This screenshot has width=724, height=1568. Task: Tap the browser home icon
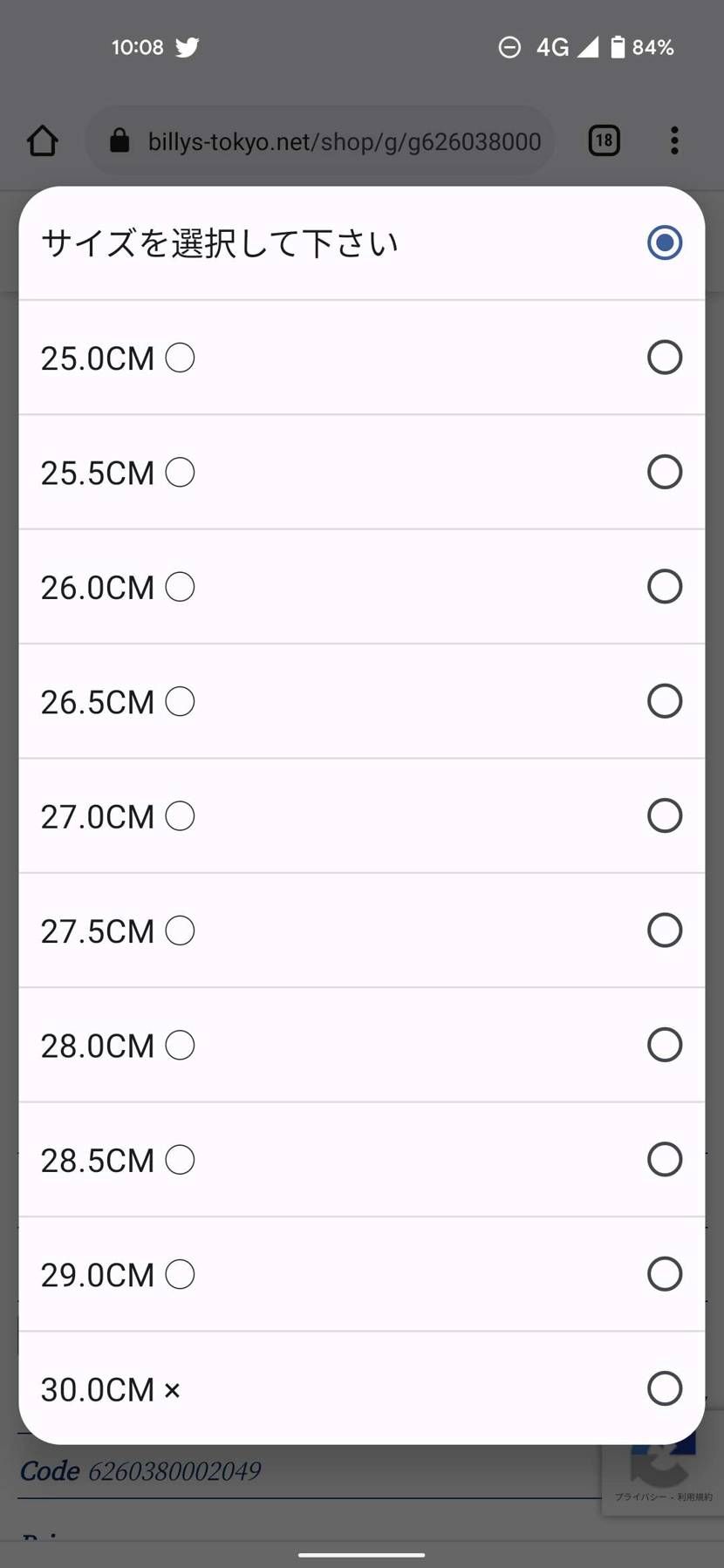click(x=43, y=140)
